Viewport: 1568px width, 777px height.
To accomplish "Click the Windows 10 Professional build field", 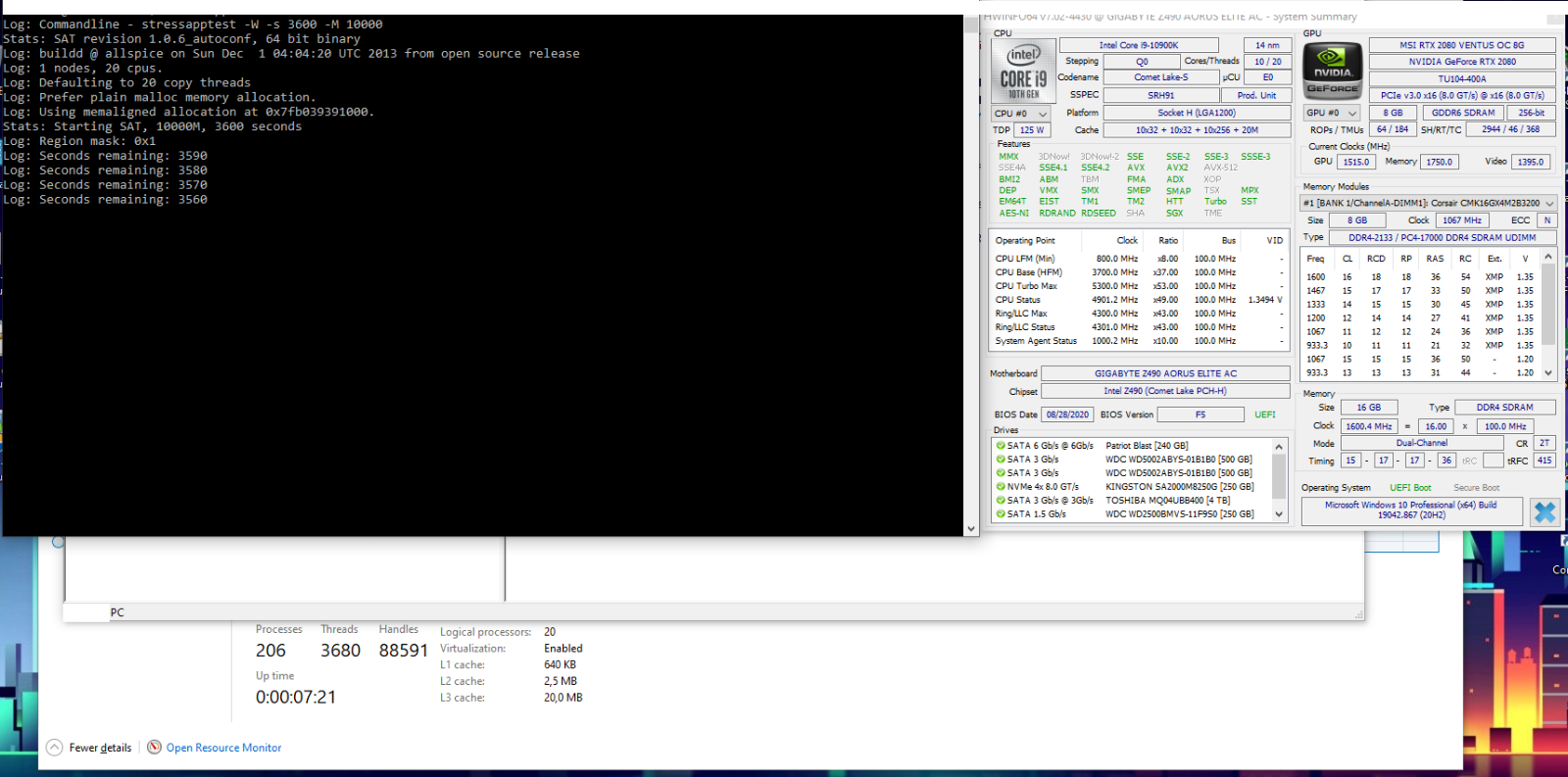I will pos(1411,510).
